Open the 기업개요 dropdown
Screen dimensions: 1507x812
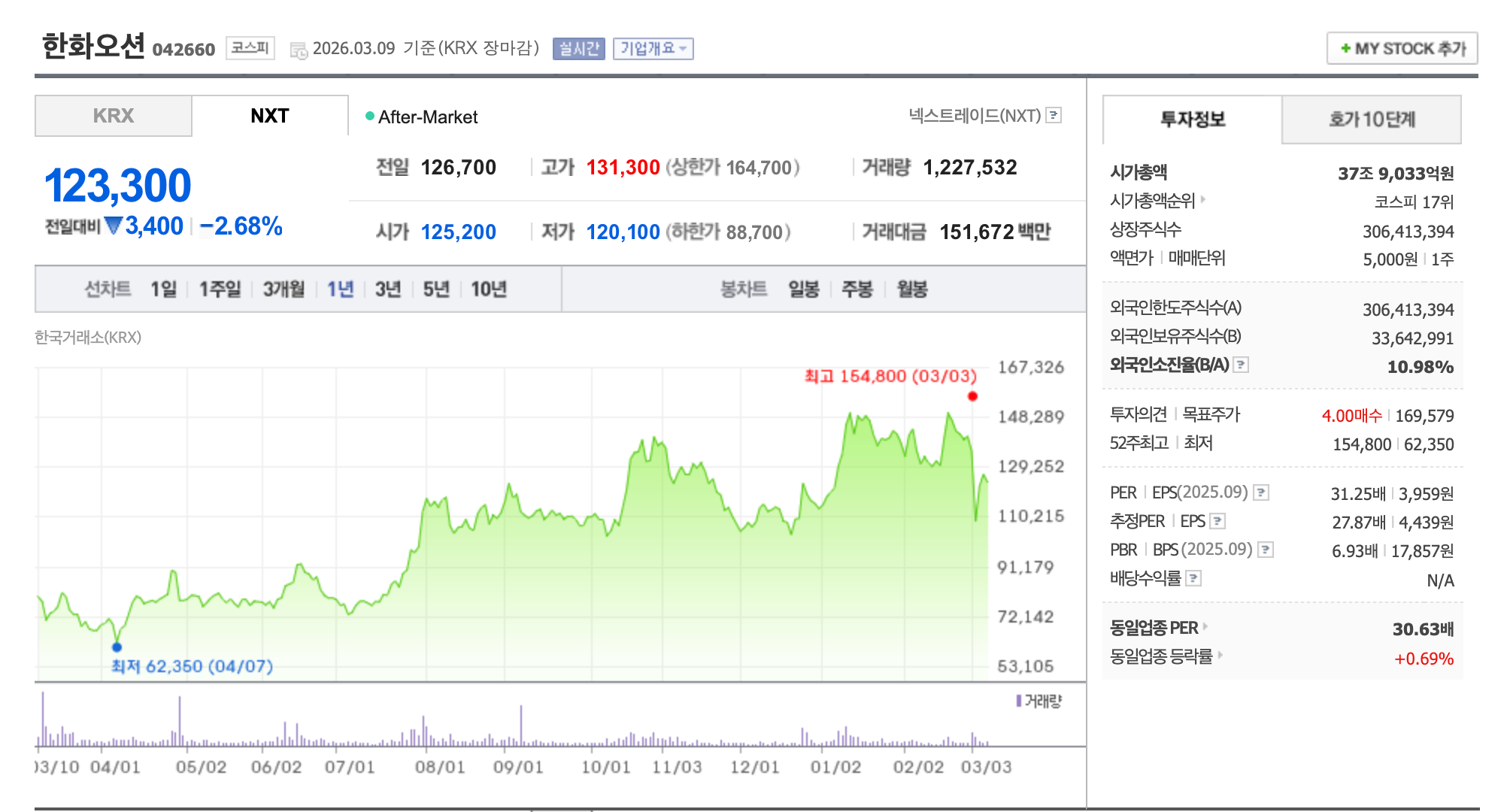(653, 49)
